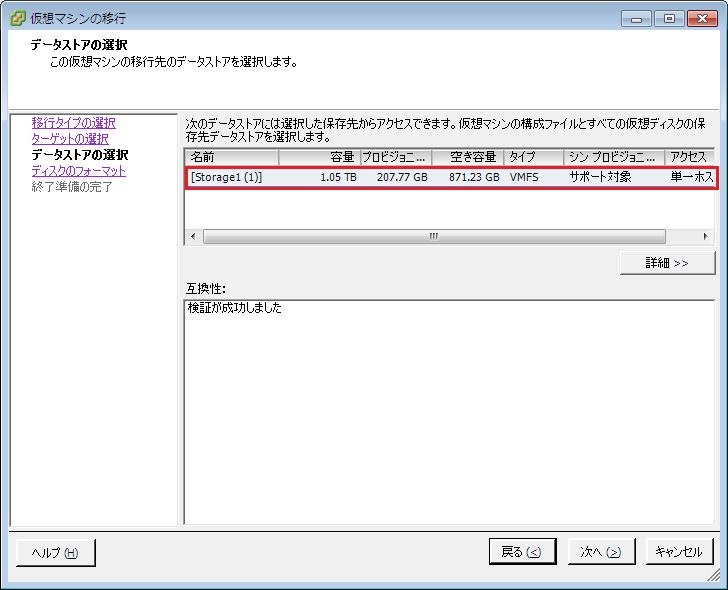
Task: Open the ディスクのフォーマット step link
Action: tap(78, 171)
